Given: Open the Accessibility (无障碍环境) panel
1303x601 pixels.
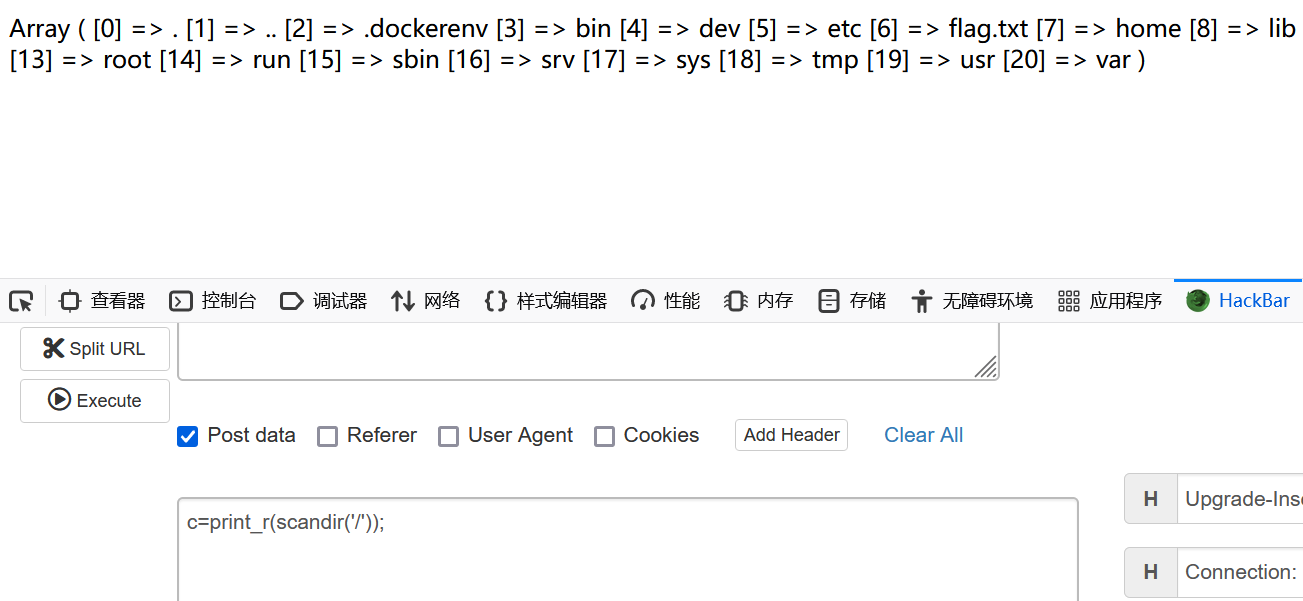Looking at the screenshot, I should (x=972, y=301).
